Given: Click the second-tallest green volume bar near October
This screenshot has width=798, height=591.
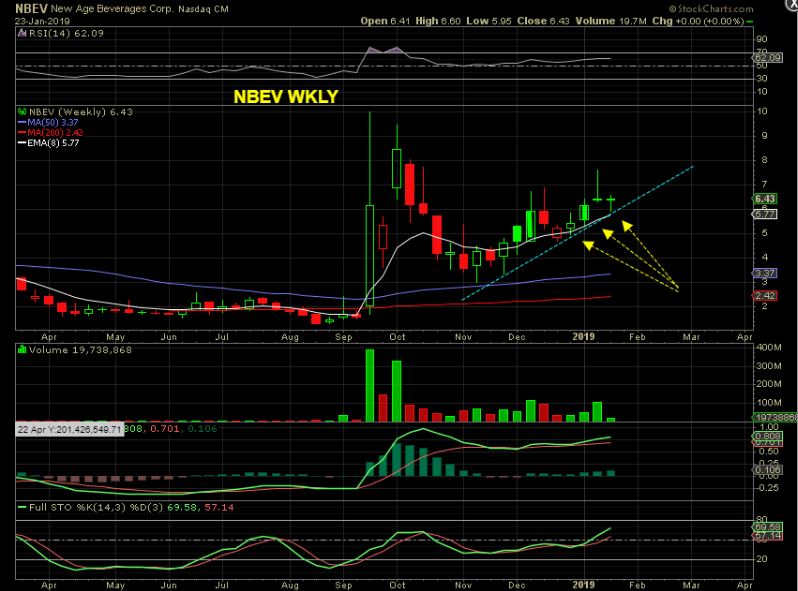Looking at the screenshot, I should (396, 391).
